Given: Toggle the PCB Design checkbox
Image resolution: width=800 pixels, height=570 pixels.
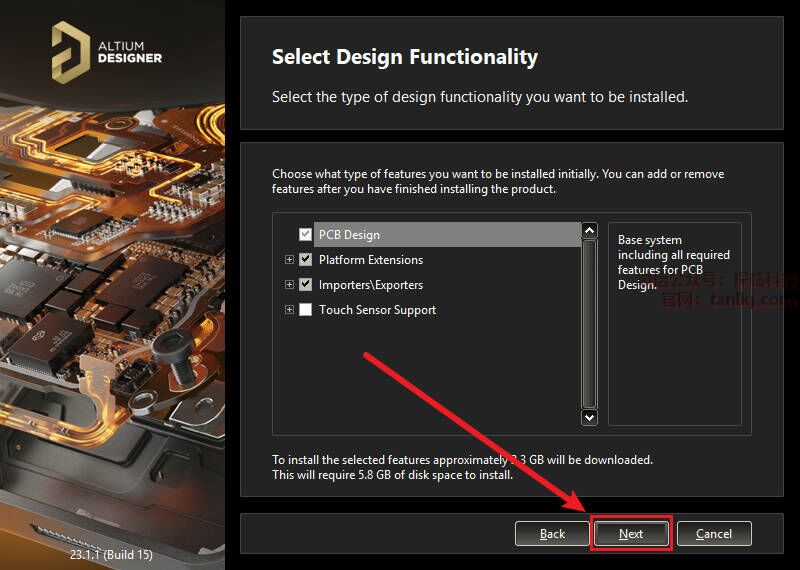Looking at the screenshot, I should point(305,235).
